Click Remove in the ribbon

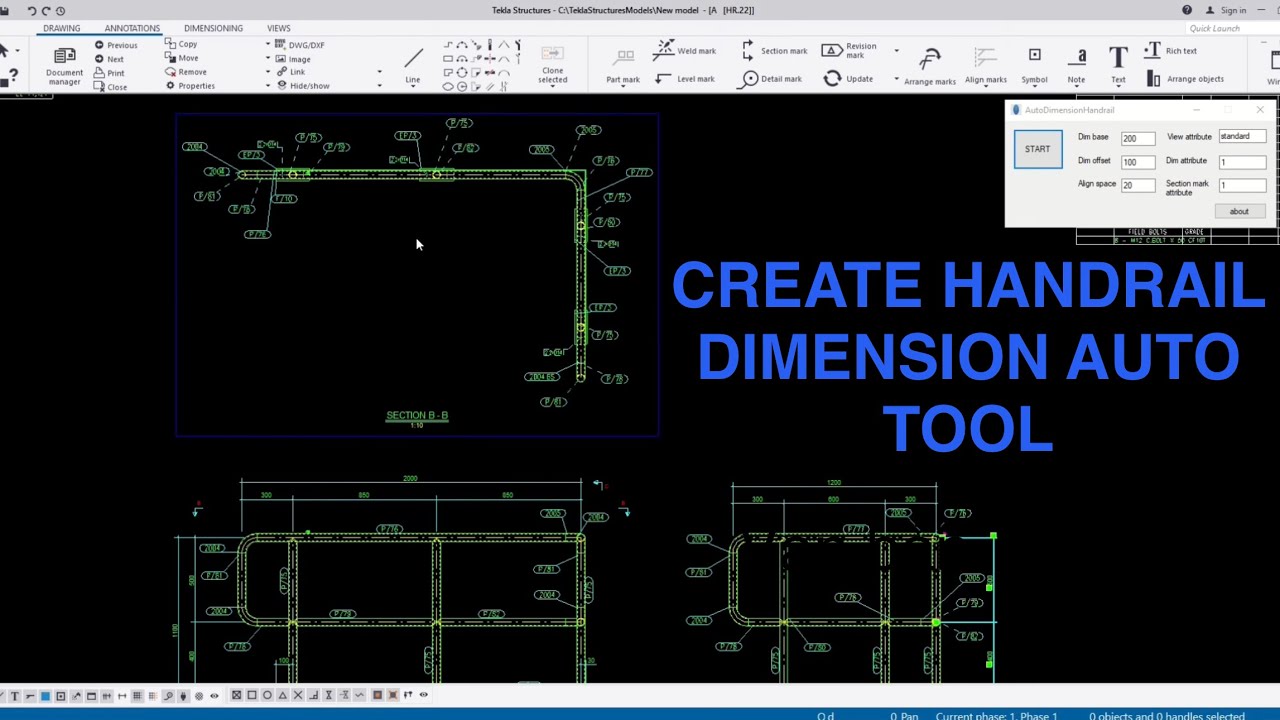click(x=186, y=72)
